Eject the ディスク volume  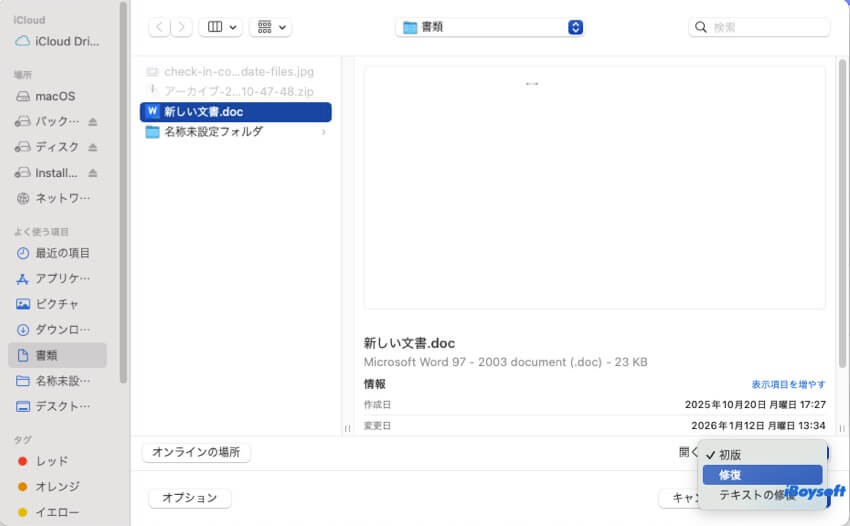(x=93, y=147)
